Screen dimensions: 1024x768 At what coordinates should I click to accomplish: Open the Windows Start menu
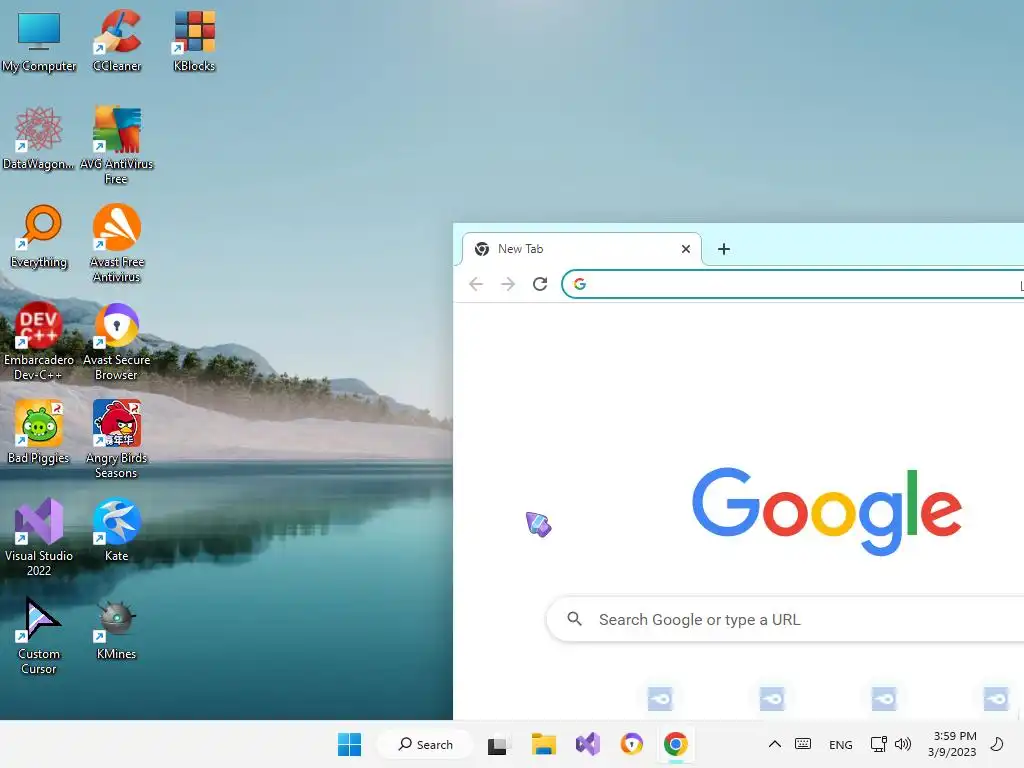349,744
